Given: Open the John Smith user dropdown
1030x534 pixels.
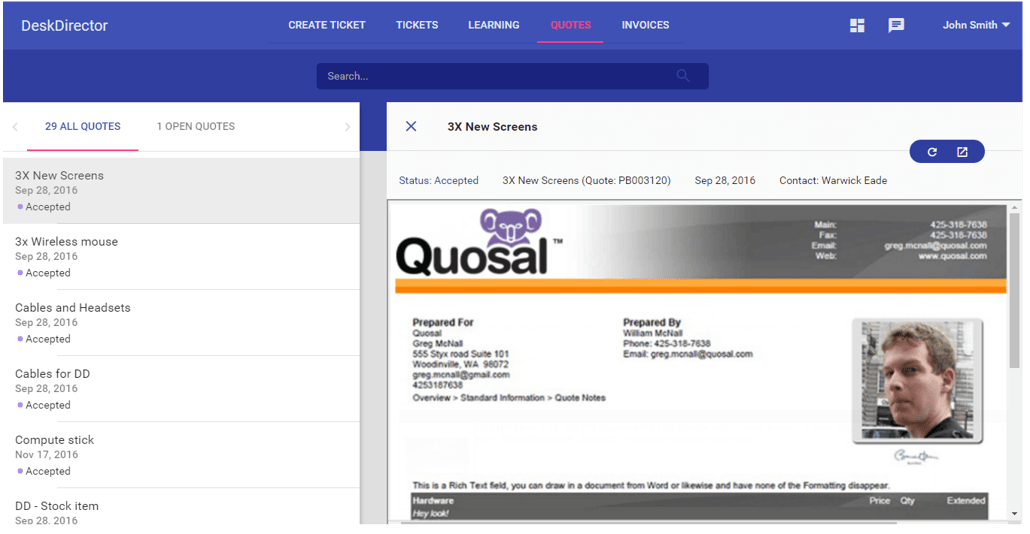Looking at the screenshot, I should 975,25.
